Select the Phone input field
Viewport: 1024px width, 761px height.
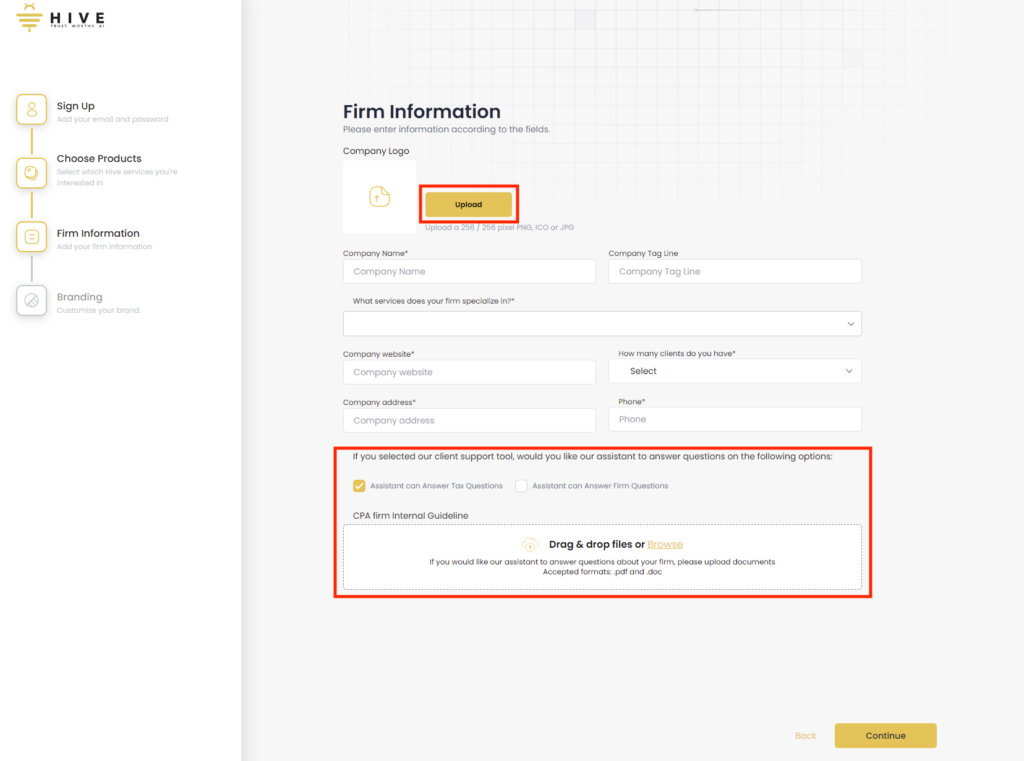pyautogui.click(x=735, y=419)
